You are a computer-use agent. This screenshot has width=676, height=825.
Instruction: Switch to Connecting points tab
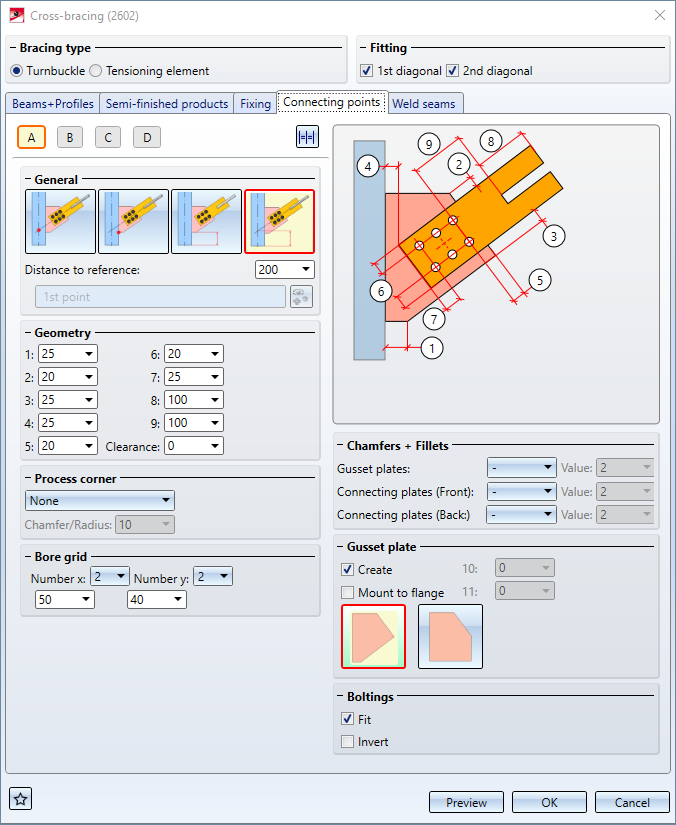click(332, 102)
